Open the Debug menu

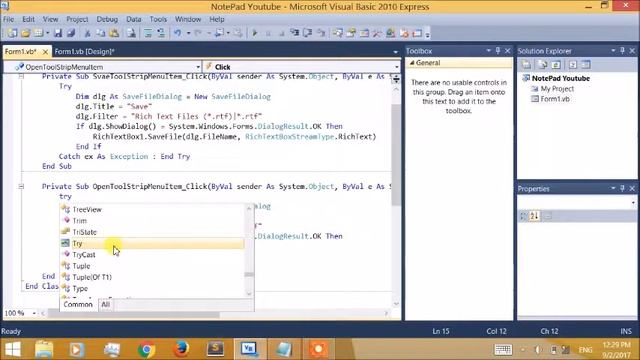tap(107, 19)
